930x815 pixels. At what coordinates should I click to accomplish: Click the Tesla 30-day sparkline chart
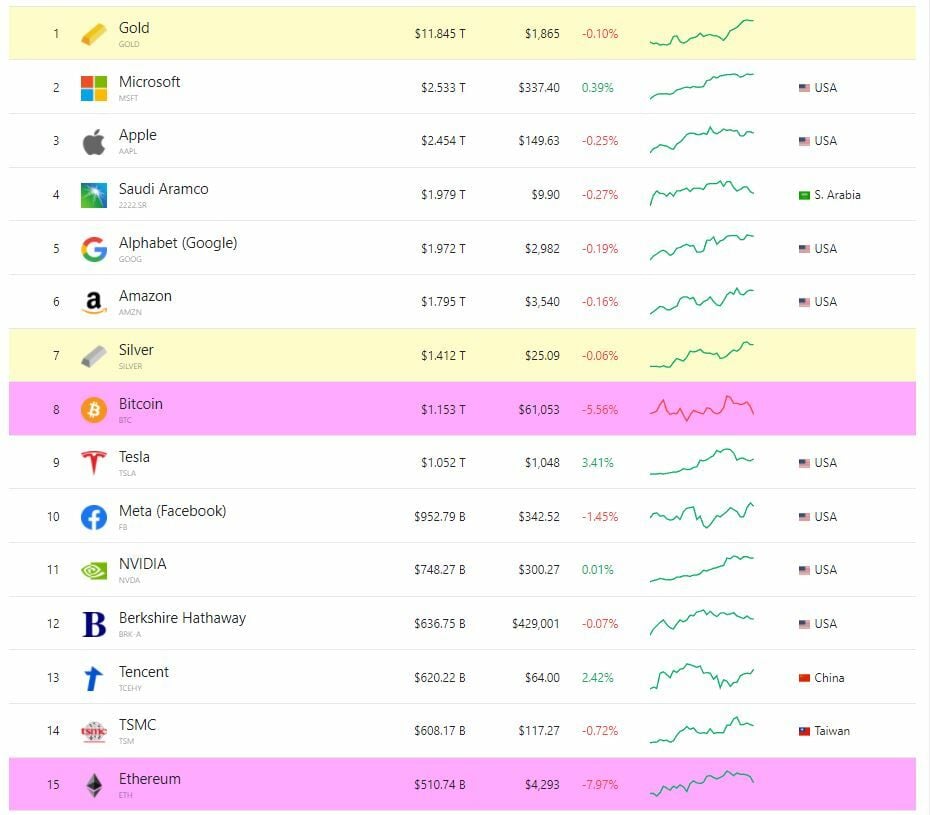click(x=702, y=462)
